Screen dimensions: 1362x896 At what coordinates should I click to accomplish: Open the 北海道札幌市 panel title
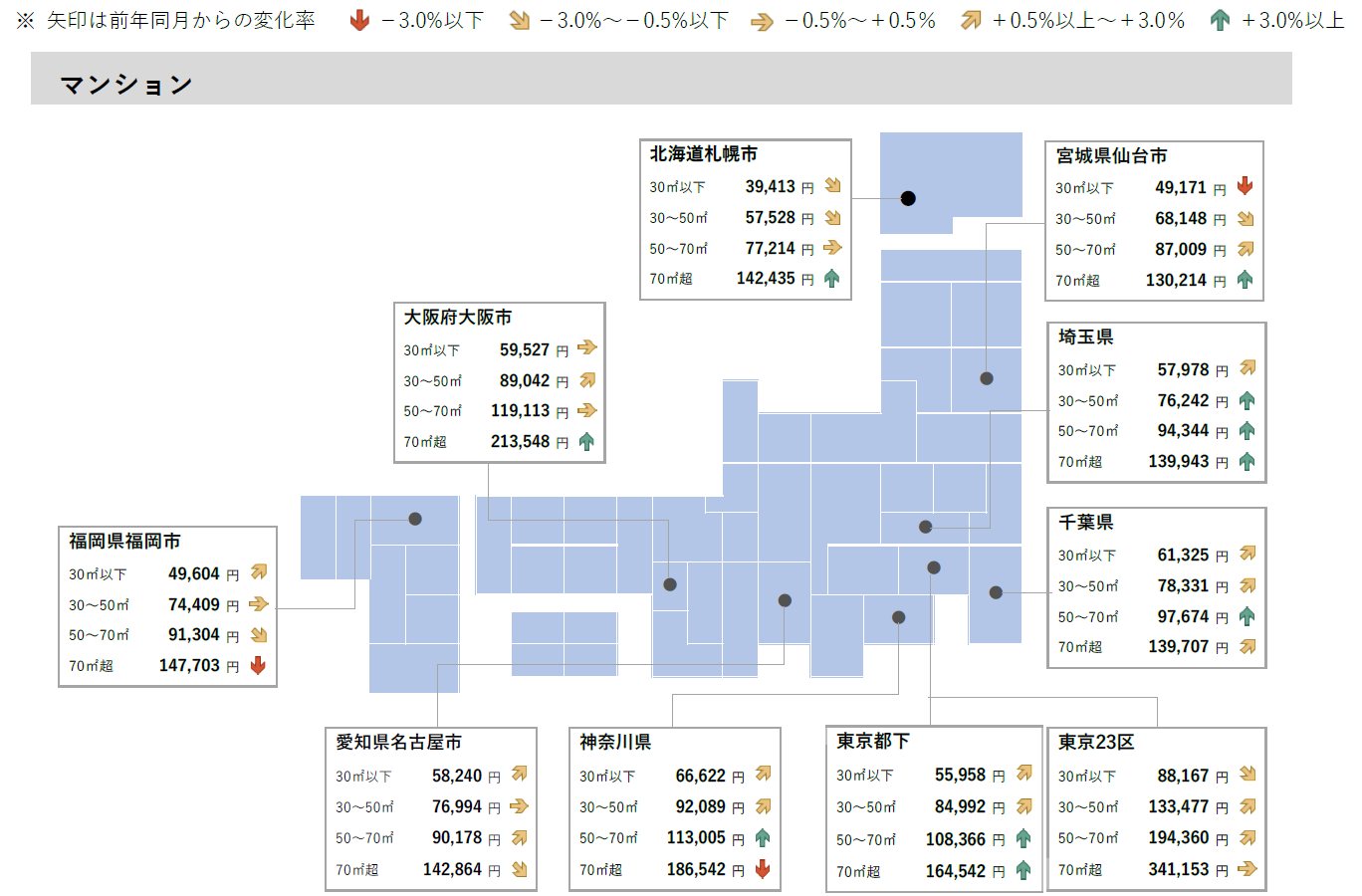703,153
